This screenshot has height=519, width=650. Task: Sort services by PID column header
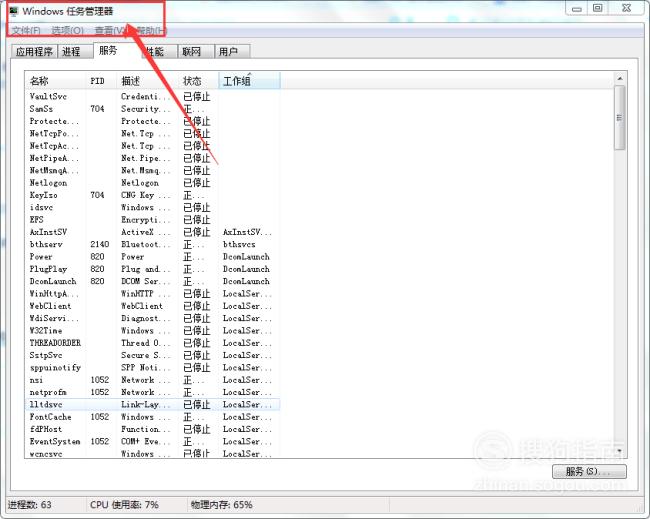pyautogui.click(x=102, y=81)
